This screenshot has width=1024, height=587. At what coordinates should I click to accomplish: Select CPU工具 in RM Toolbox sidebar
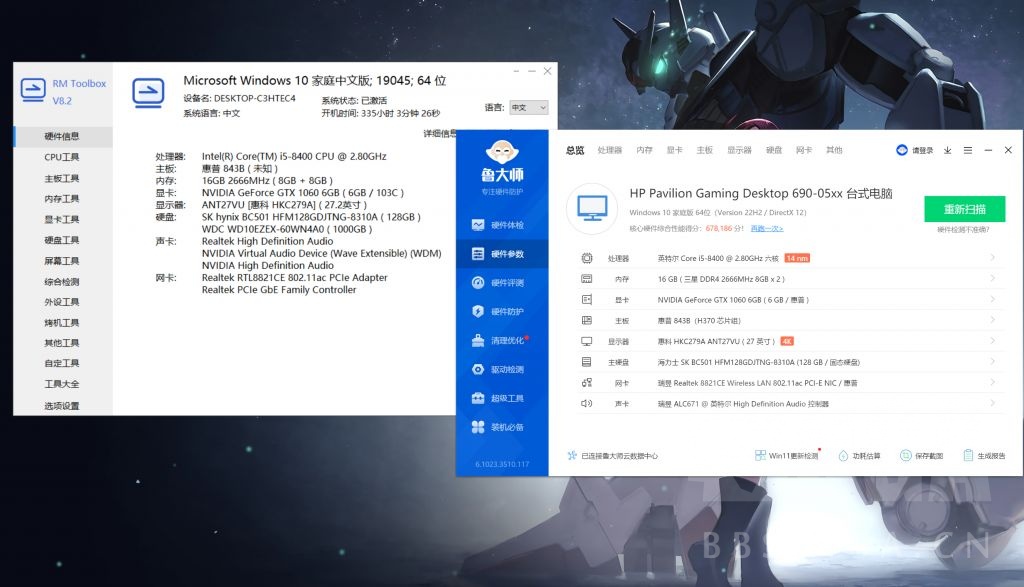tap(62, 157)
